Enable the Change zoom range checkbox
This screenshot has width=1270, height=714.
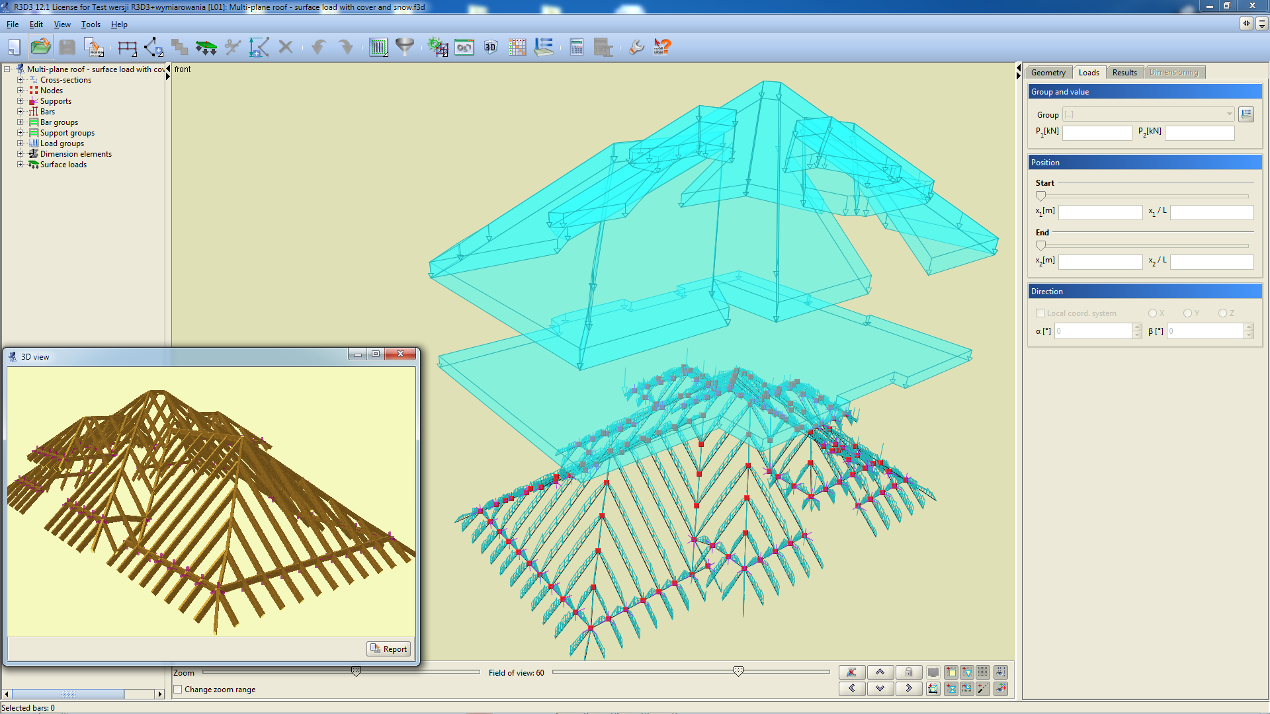click(x=178, y=690)
